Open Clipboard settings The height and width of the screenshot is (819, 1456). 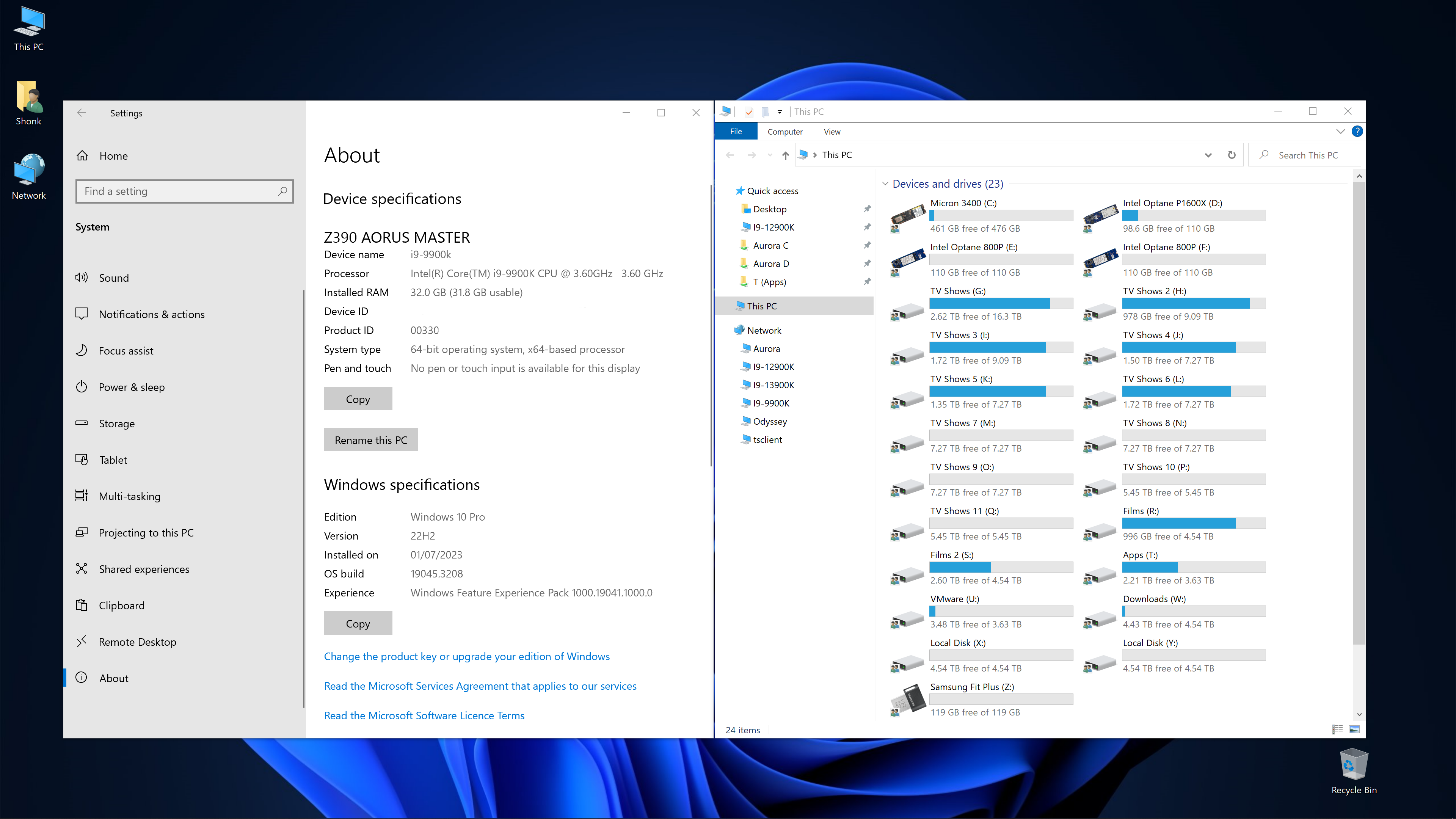[x=184, y=606]
